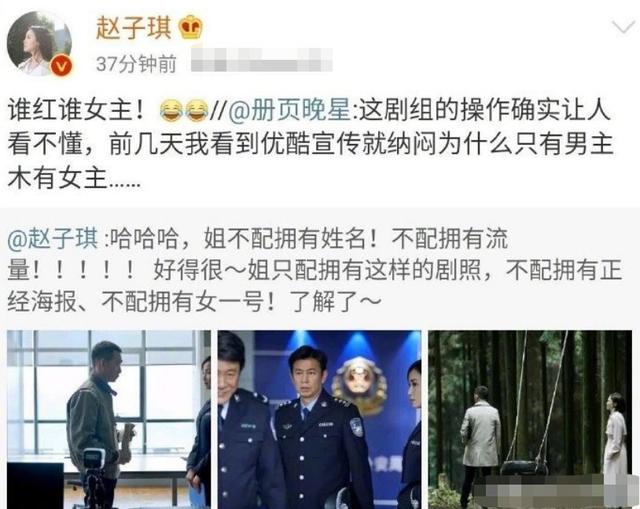
Task: View the office scene photo thumbnail
Action: tap(109, 420)
